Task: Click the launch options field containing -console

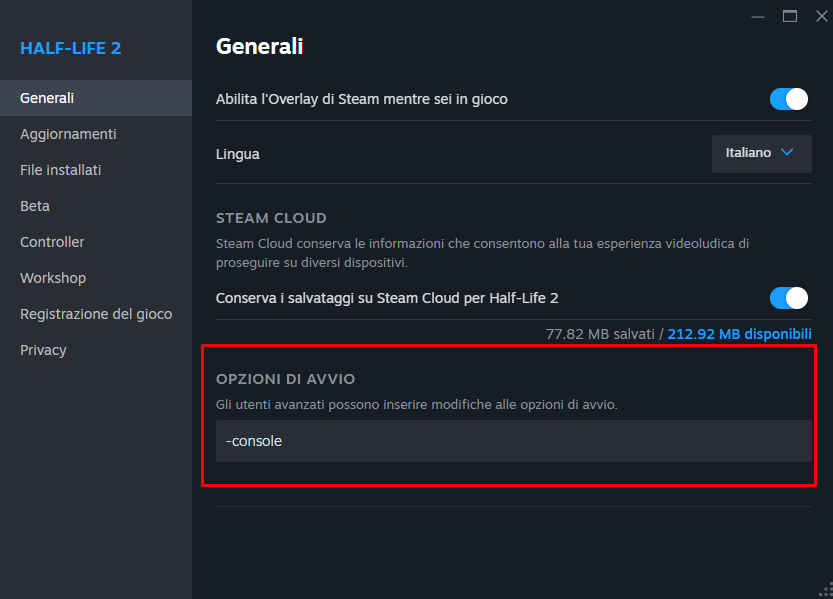Action: pos(513,441)
